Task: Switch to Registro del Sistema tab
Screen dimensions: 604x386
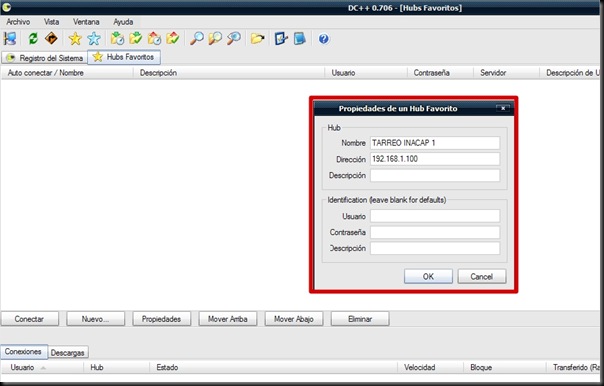Action: 45,58
